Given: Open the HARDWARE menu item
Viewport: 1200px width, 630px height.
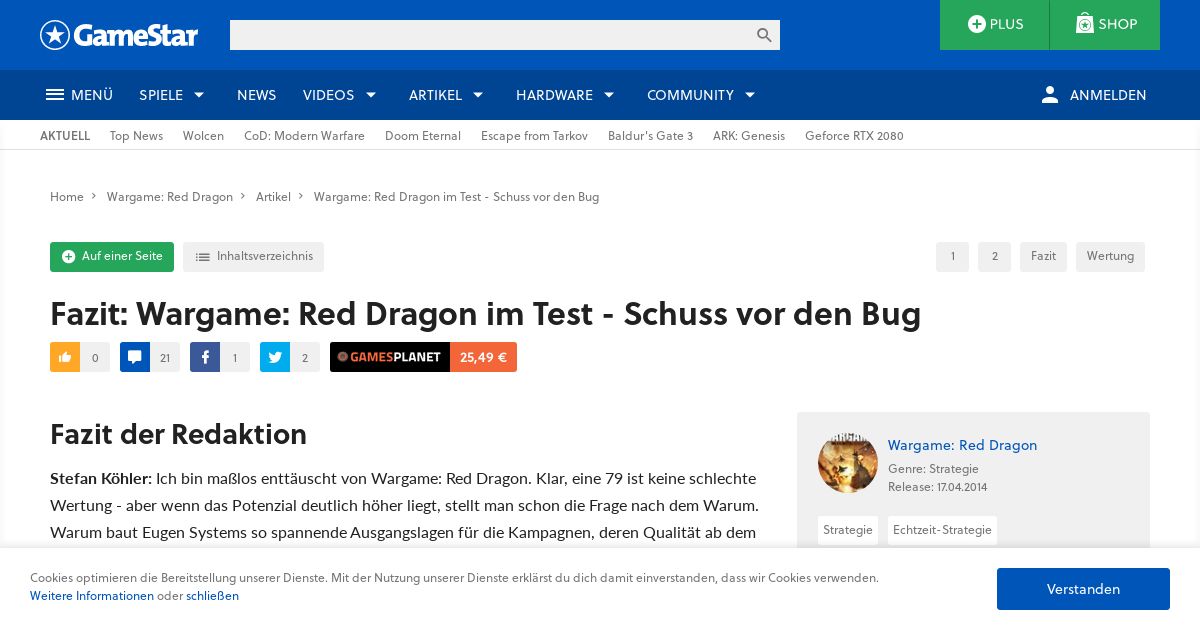Looking at the screenshot, I should tap(554, 95).
